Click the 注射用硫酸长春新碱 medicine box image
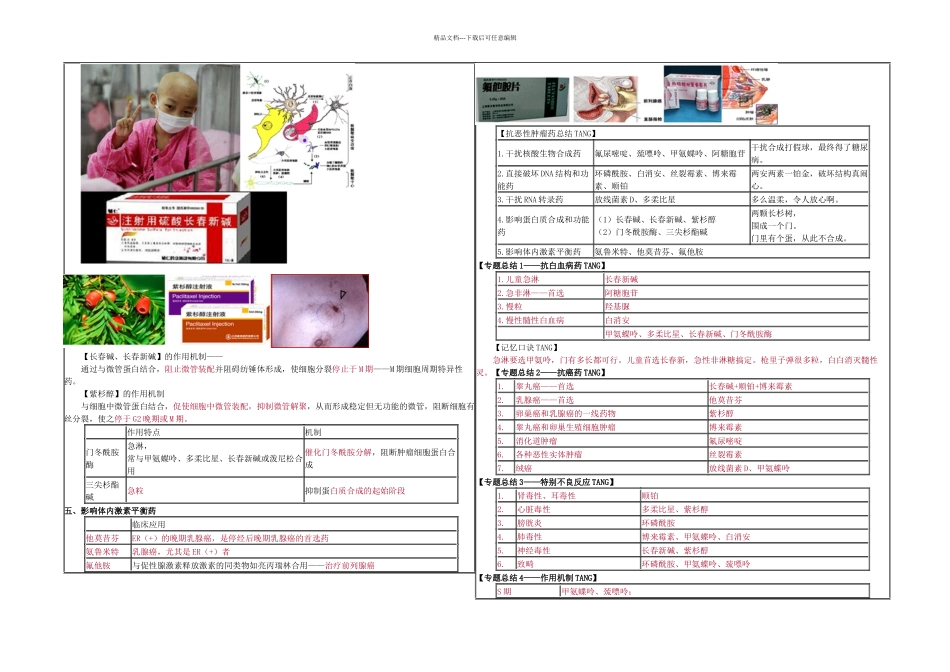Viewport: 950px width, 672px height. point(184,228)
